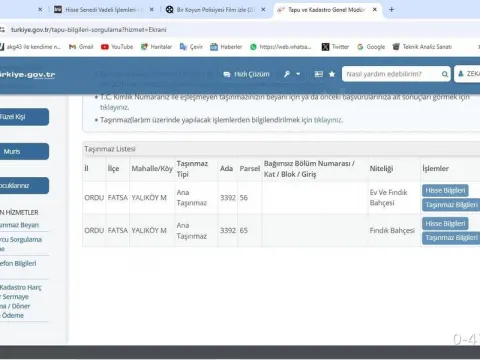Open the akp43 ile kendime bookmark
Image resolution: width=480 pixels, height=360 pixels.
pos(30,47)
